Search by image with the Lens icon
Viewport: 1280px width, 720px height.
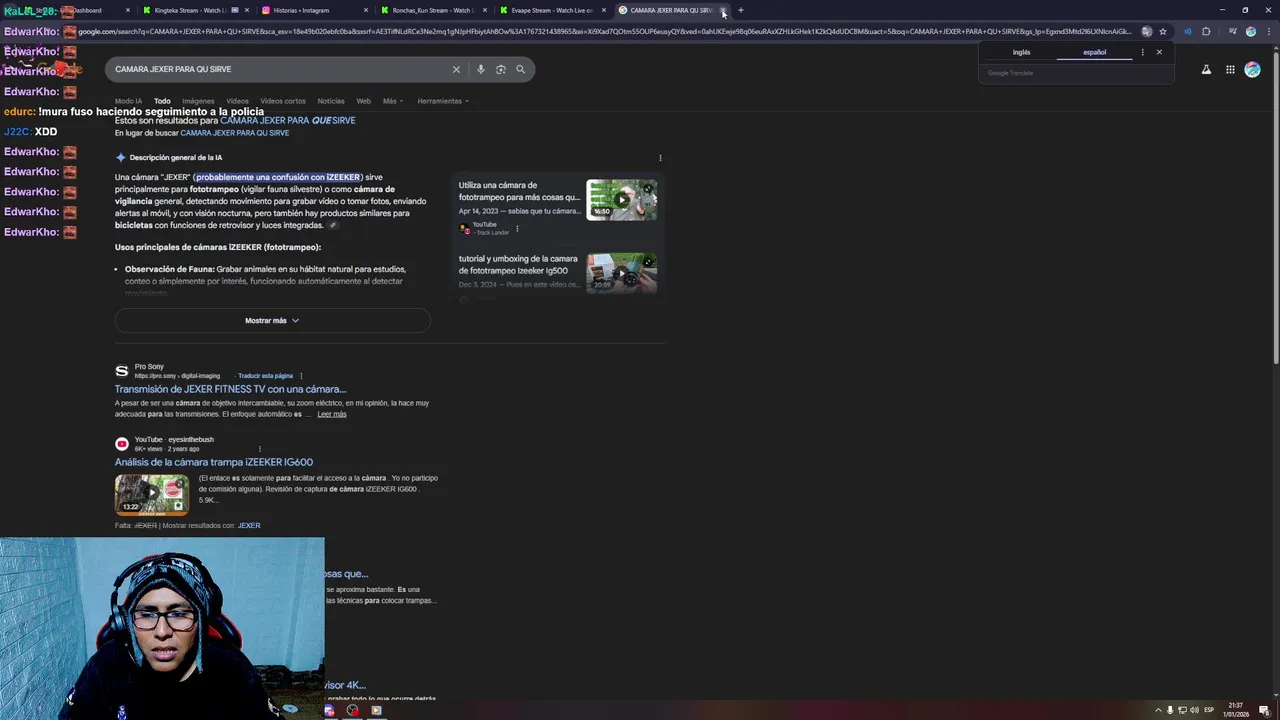pos(501,69)
